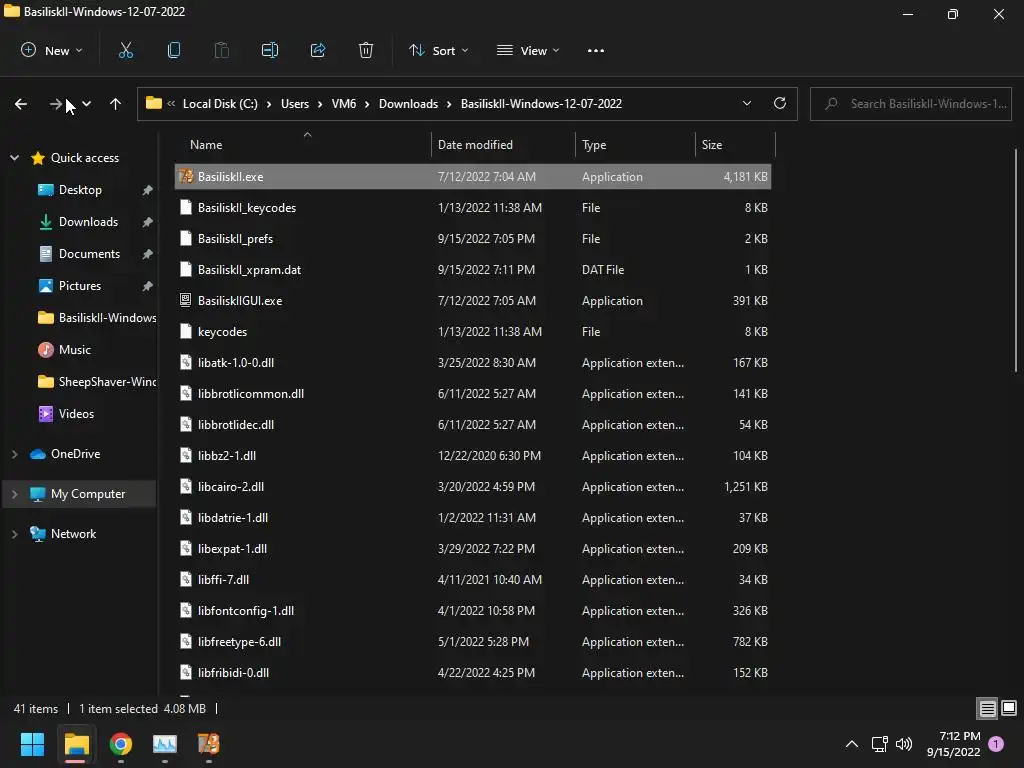Open recent locations dropdown arrow
The width and height of the screenshot is (1024, 768).
click(87, 104)
